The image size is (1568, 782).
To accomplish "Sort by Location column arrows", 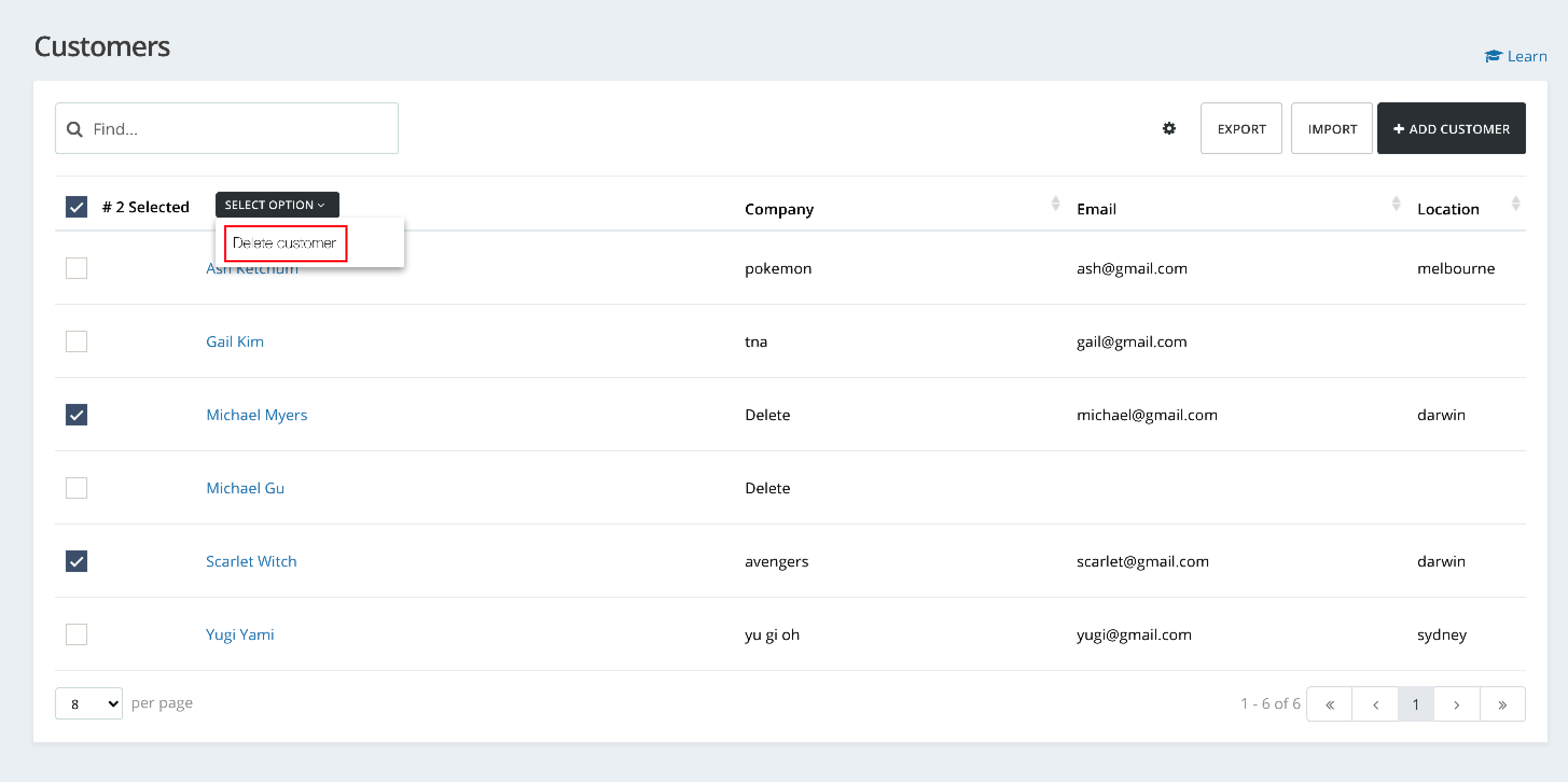I will pyautogui.click(x=1516, y=204).
